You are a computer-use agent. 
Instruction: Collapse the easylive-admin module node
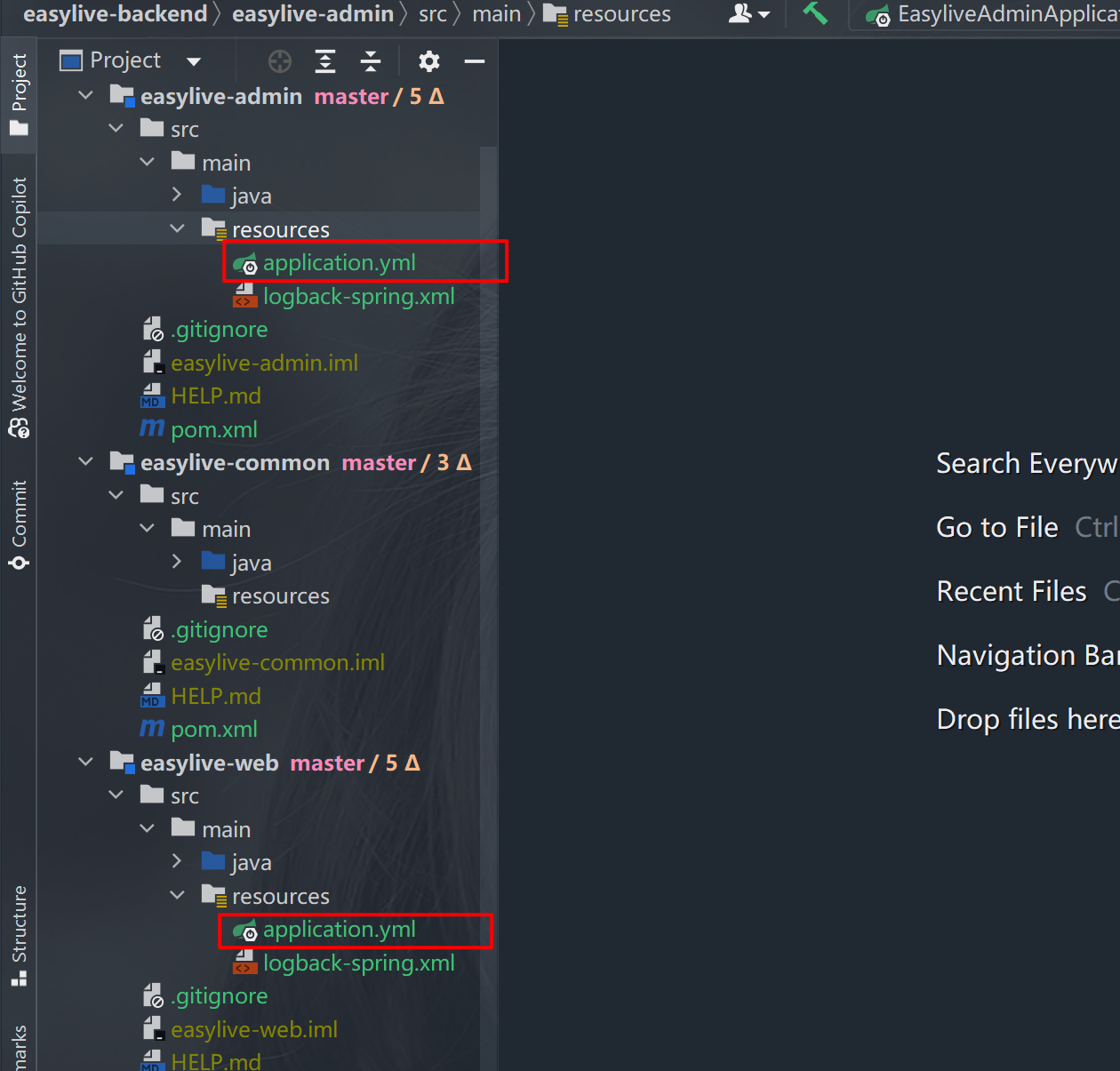pos(85,95)
